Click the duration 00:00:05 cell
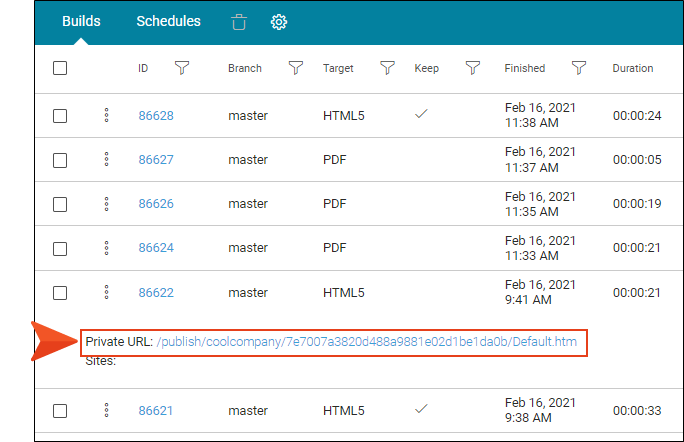This screenshot has width=684, height=442. click(637, 160)
